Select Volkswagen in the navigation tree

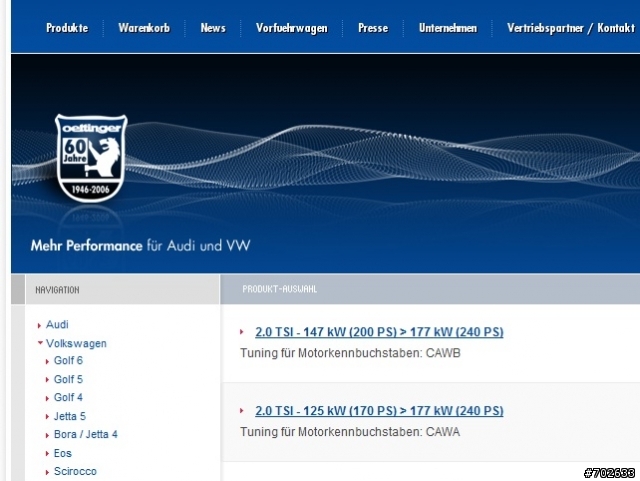76,343
